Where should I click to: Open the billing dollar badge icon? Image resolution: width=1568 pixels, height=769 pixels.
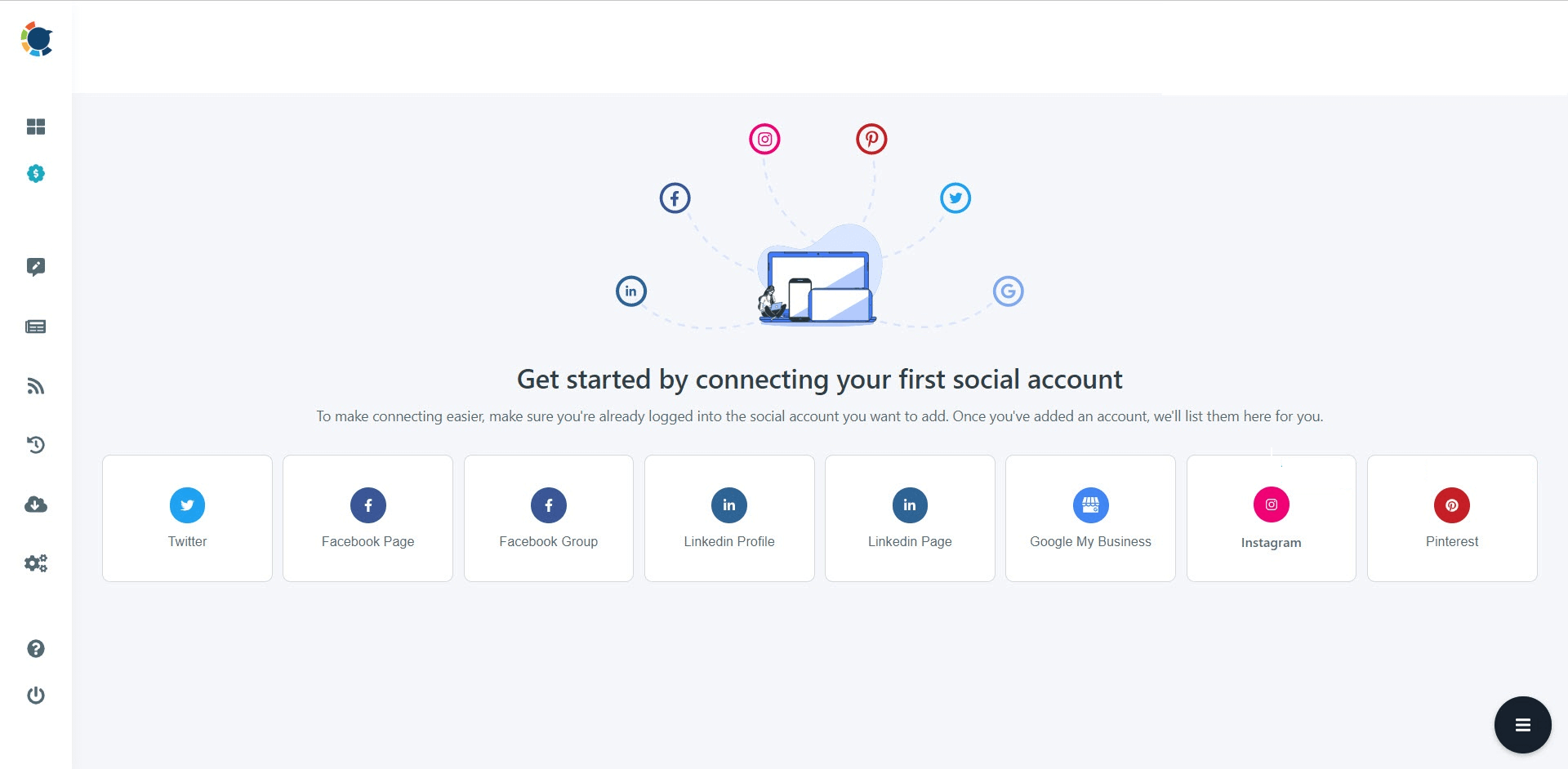[36, 173]
